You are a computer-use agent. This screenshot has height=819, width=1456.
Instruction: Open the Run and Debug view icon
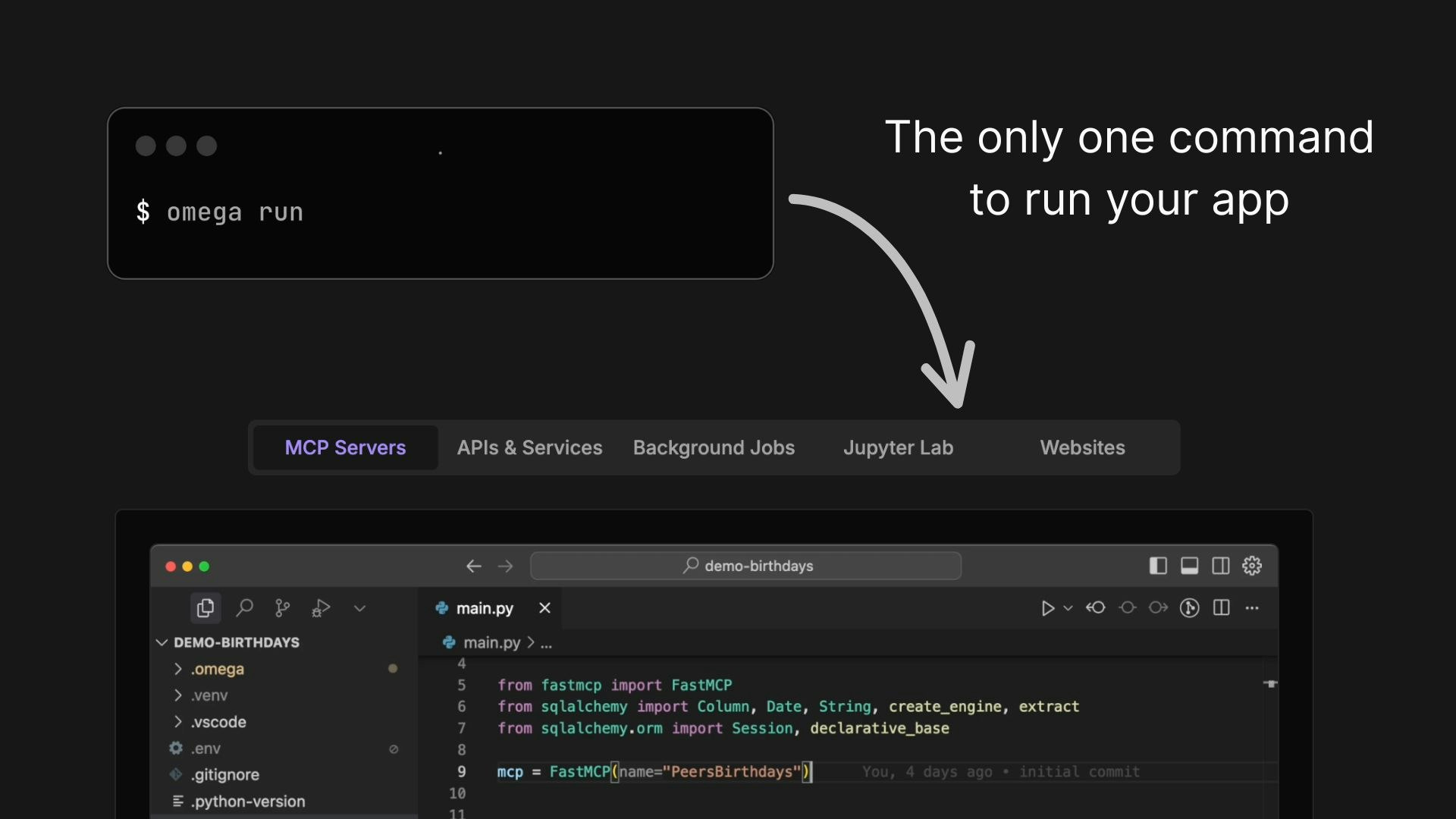point(321,608)
